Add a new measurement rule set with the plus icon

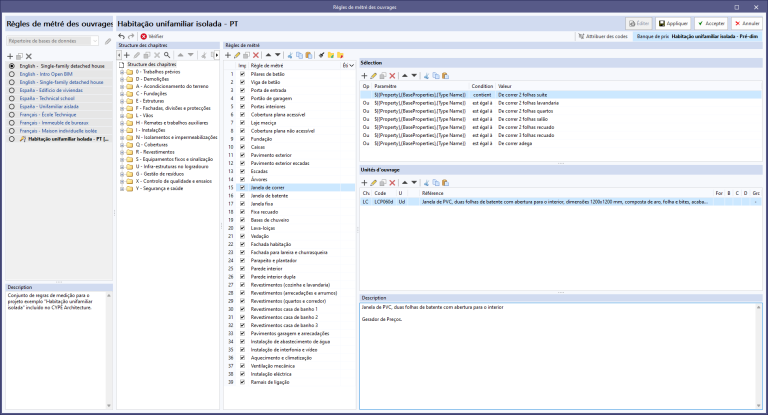(10, 56)
